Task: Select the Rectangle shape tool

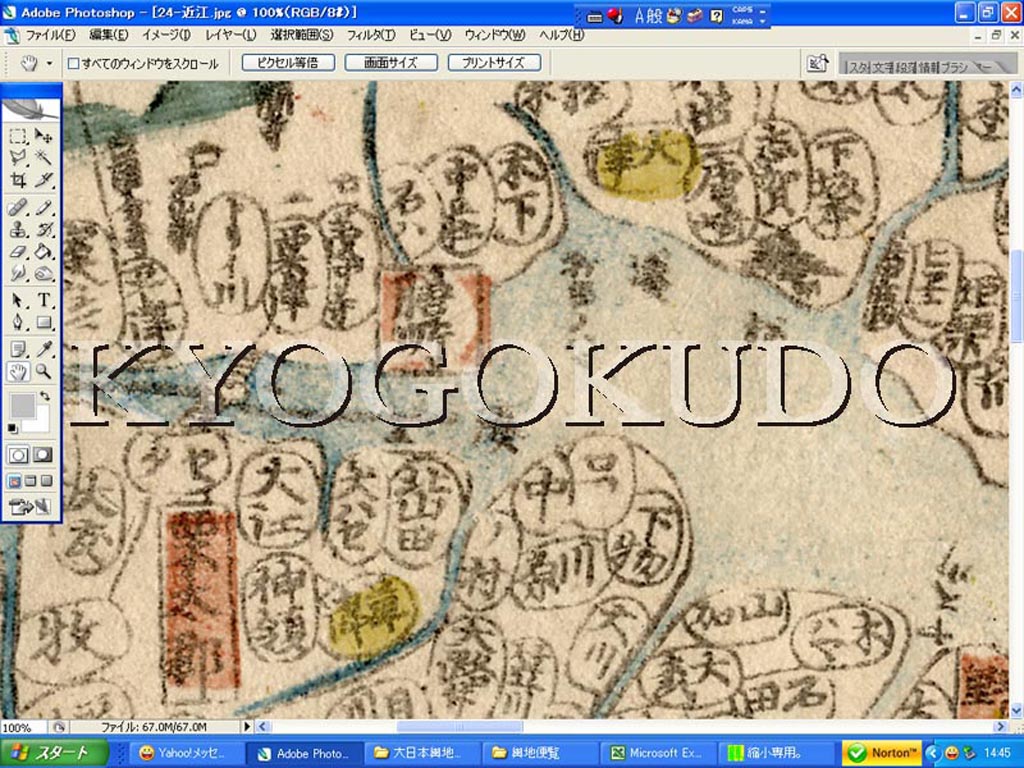Action: coord(43,322)
